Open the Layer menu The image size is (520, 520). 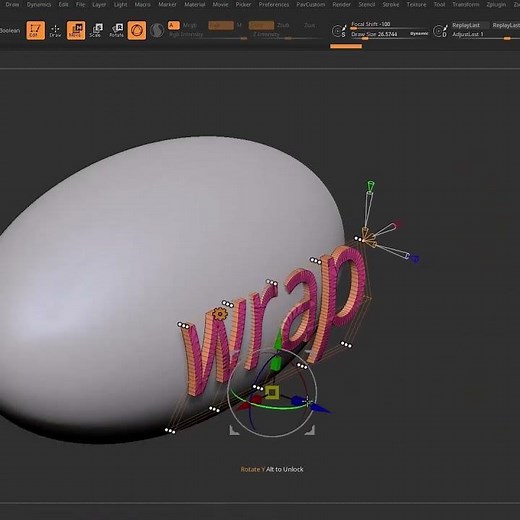pyautogui.click(x=99, y=4)
